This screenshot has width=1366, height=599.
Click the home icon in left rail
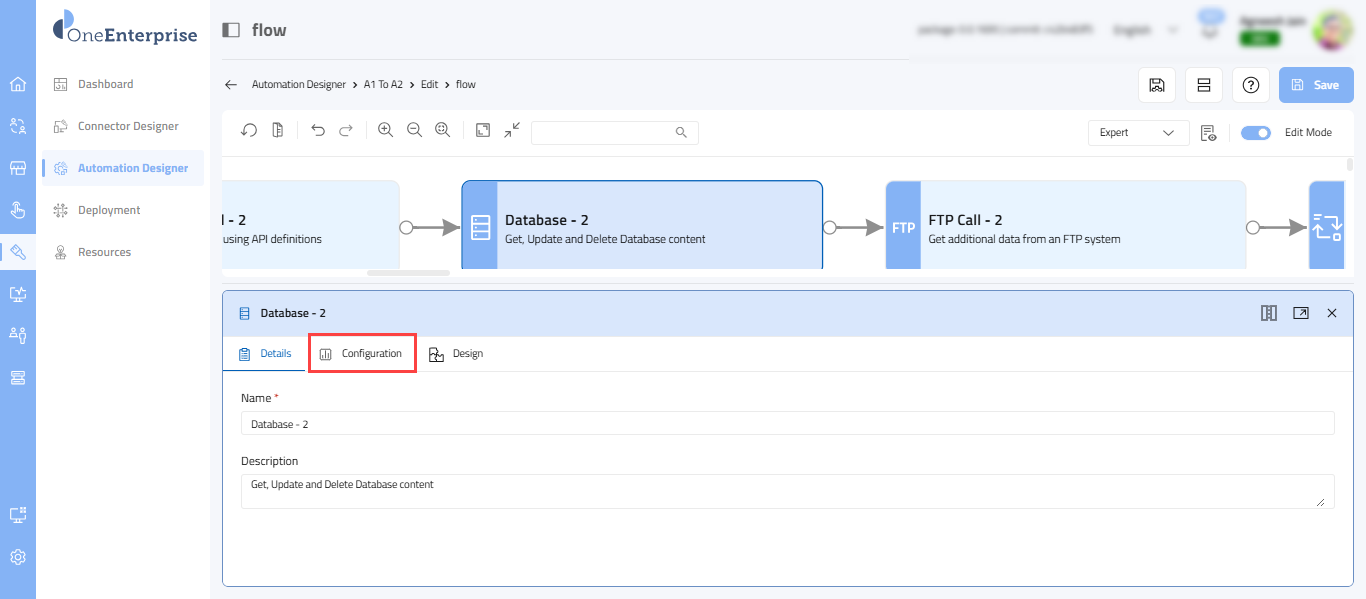(18, 84)
